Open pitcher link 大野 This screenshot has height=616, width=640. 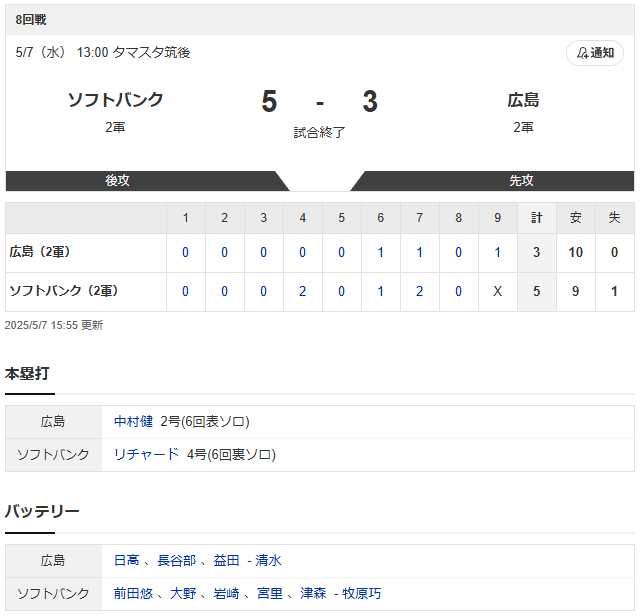(x=183, y=593)
